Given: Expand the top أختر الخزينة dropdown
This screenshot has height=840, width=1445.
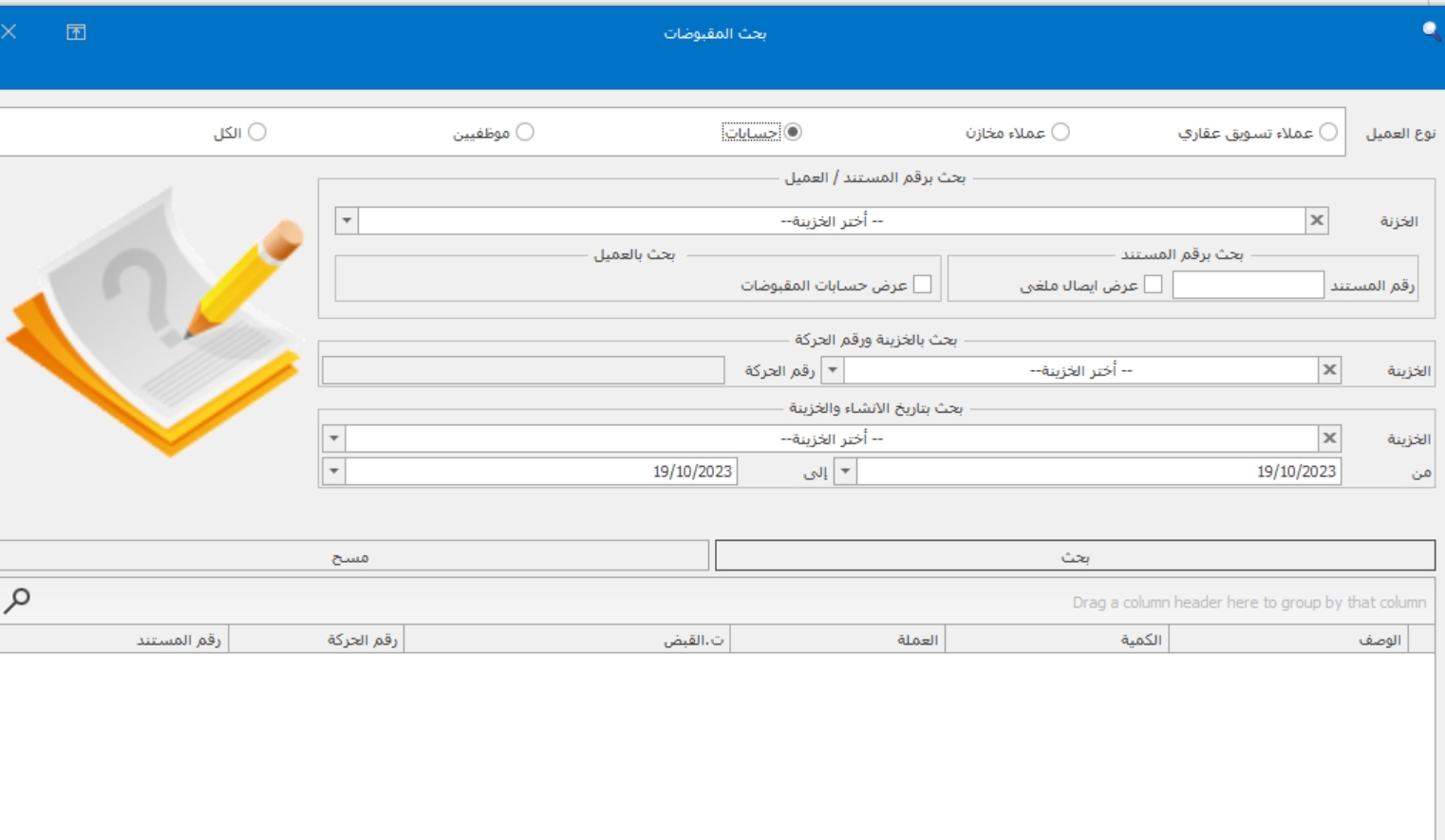Looking at the screenshot, I should tap(347, 220).
